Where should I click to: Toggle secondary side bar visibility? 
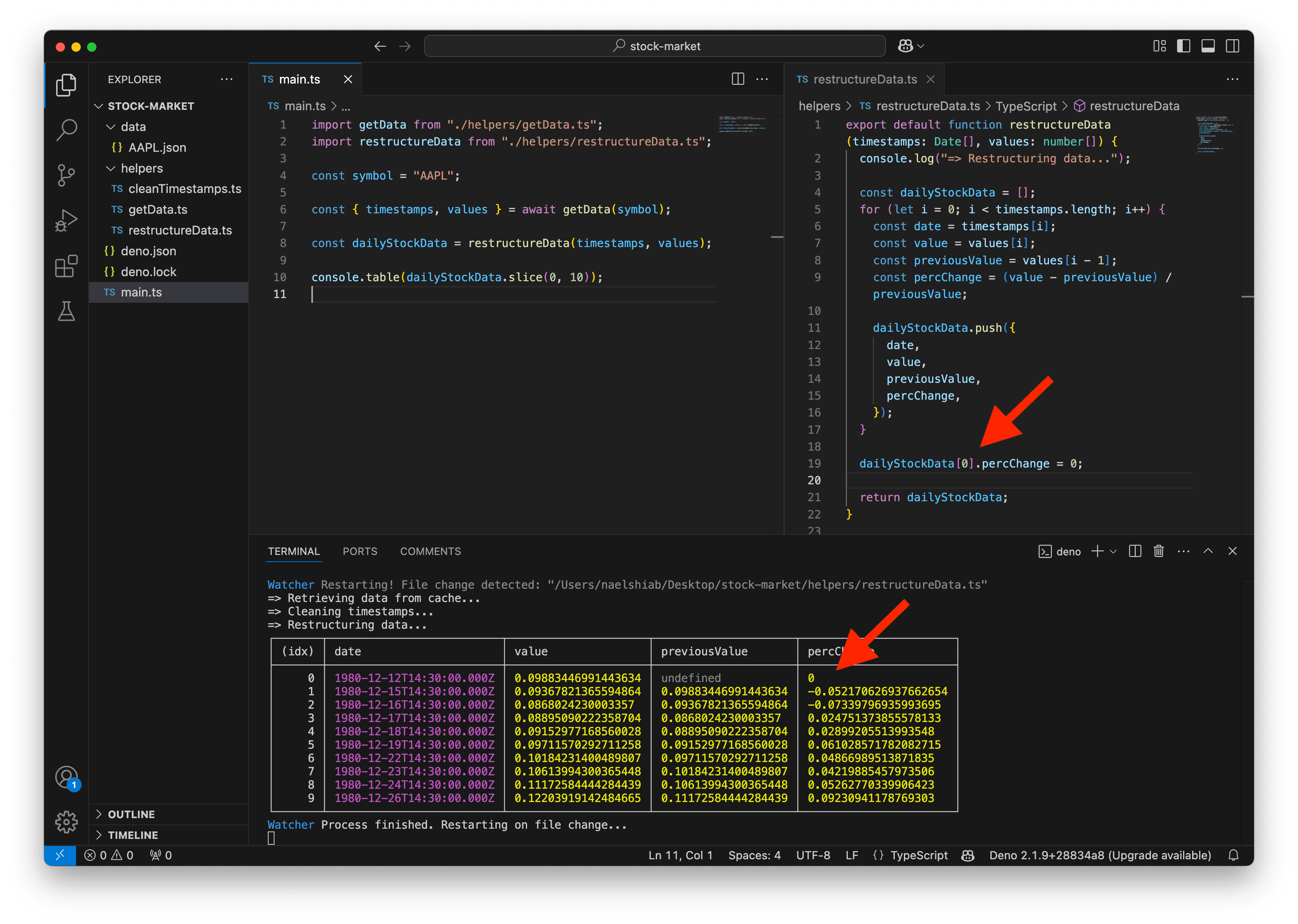click(x=1233, y=46)
